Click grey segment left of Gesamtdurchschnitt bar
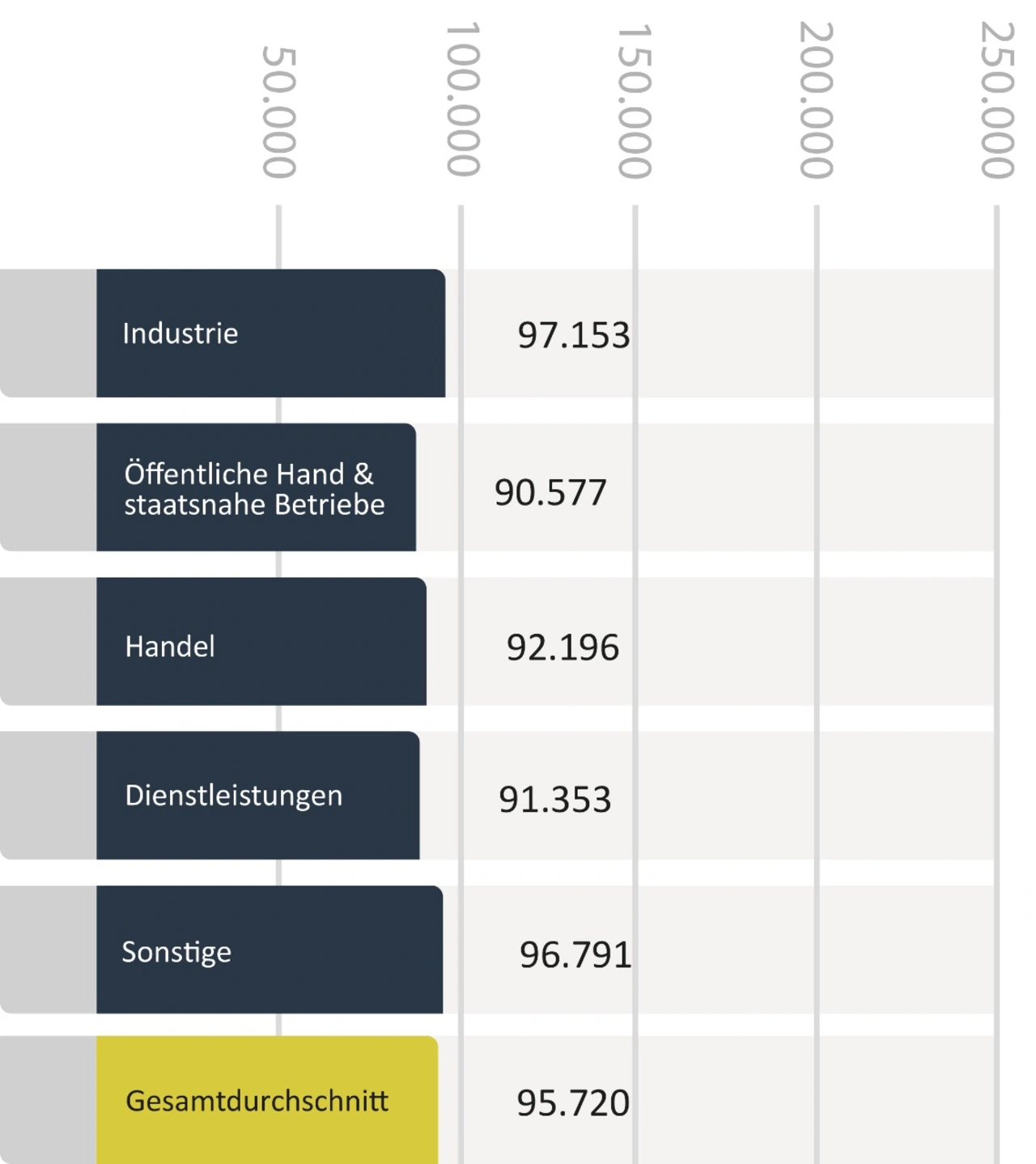1036x1164 pixels. (x=49, y=1100)
